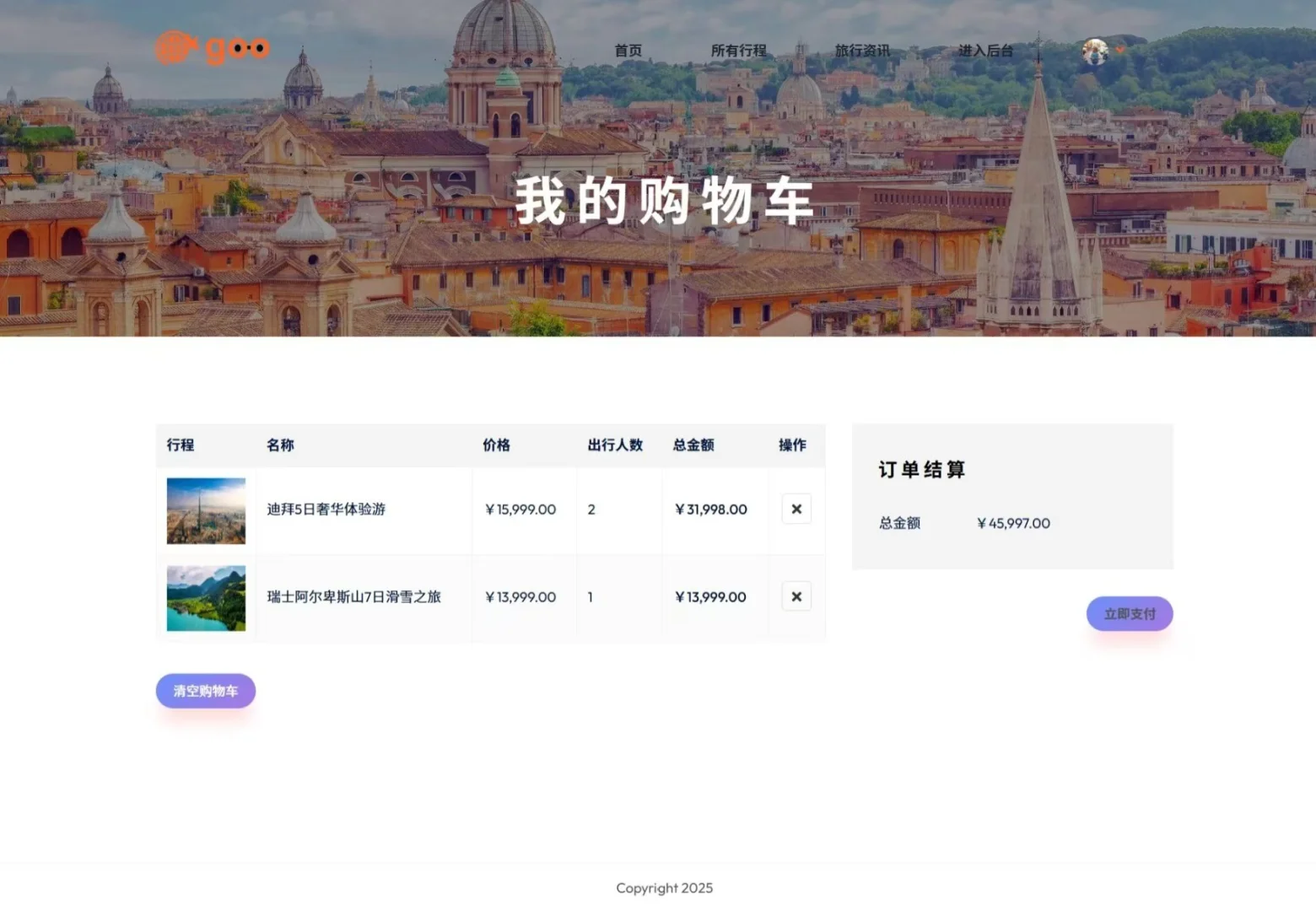Screen dimensions: 1316x911
Task: Enter the admin area via 进入后台
Action: [x=984, y=50]
